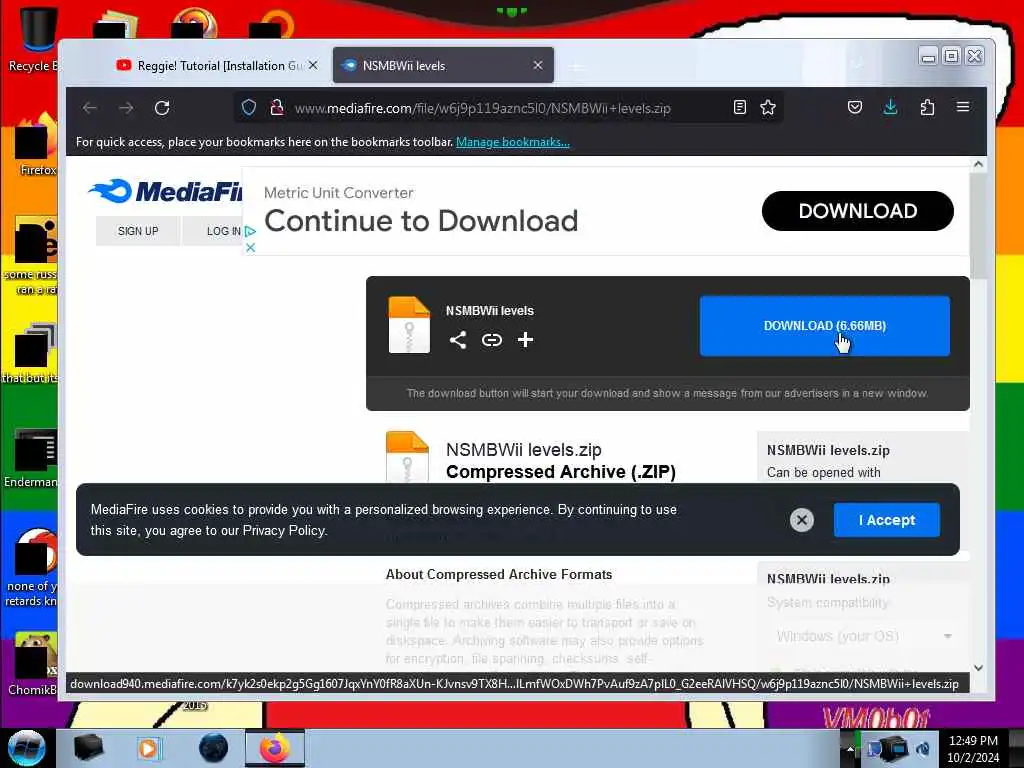Click the taskbar clock showing 12:49 PM
The image size is (1024, 768).
(x=973, y=749)
